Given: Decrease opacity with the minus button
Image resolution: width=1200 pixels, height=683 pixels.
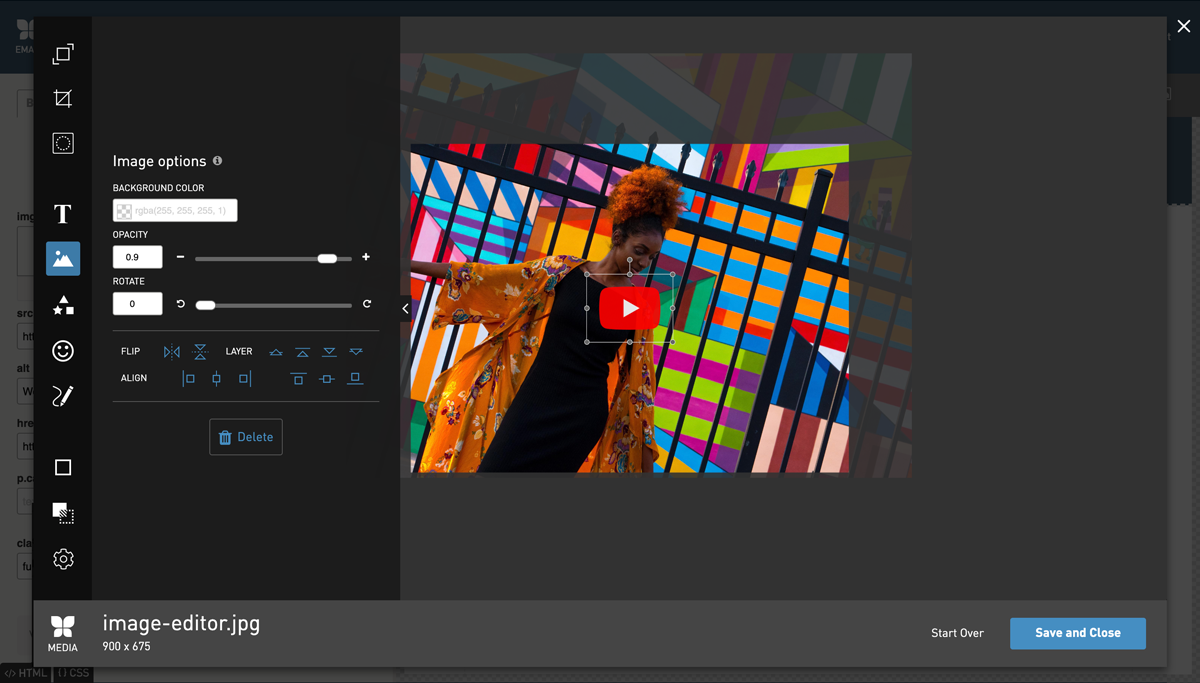Looking at the screenshot, I should pyautogui.click(x=180, y=257).
